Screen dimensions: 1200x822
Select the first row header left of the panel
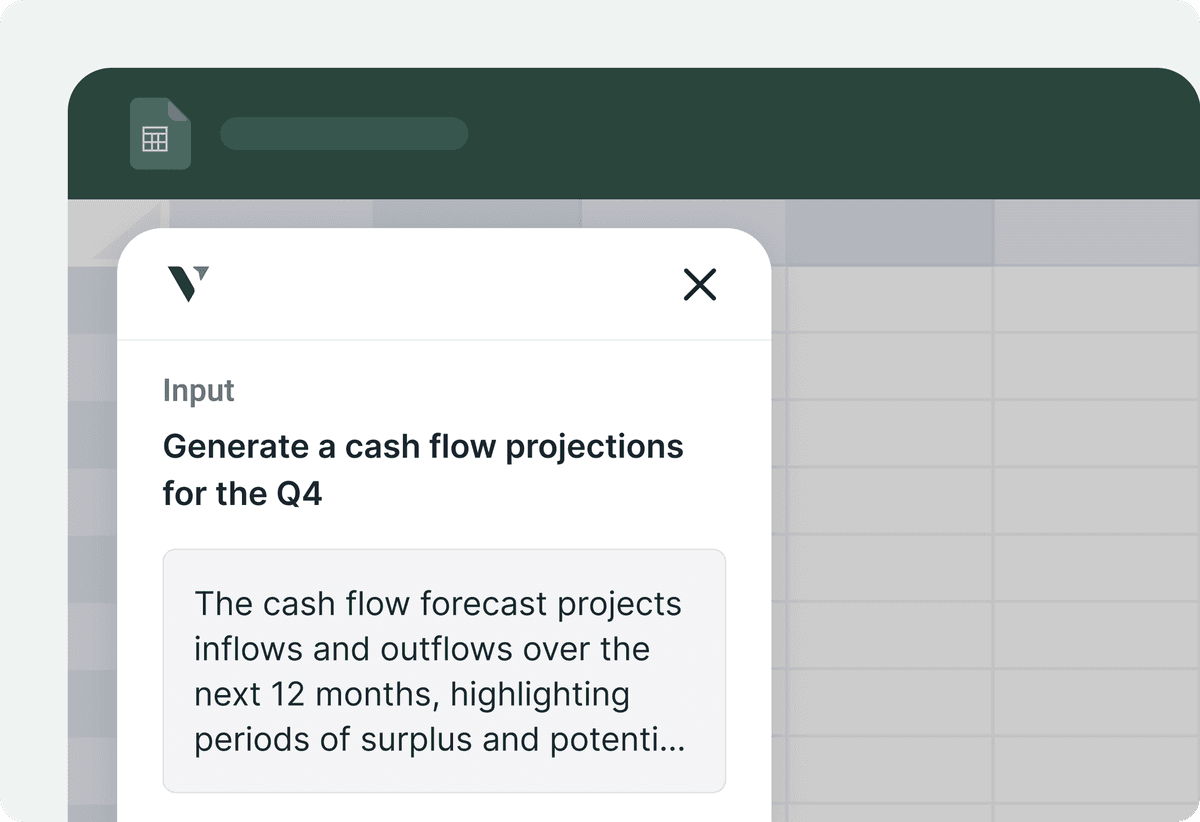92,300
